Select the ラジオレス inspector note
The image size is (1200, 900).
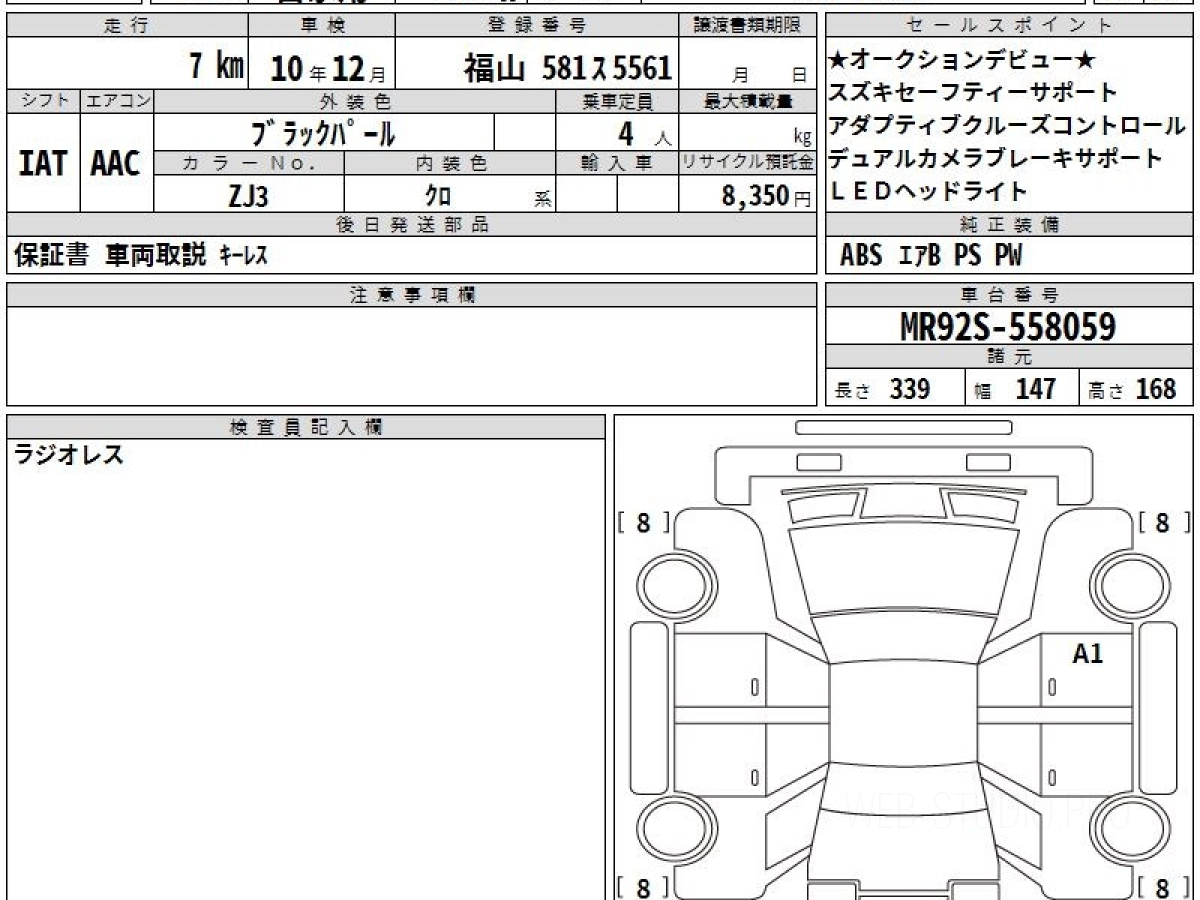(x=69, y=455)
